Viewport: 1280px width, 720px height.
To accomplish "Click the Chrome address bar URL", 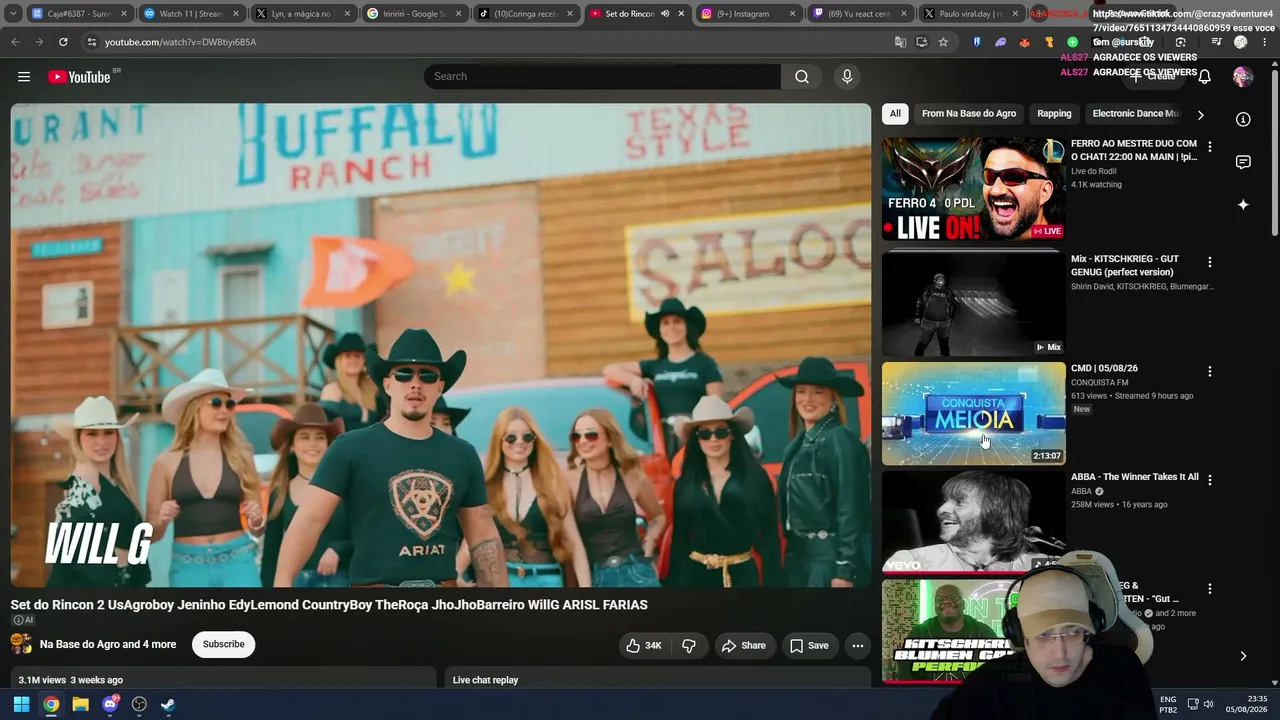I will [x=181, y=42].
